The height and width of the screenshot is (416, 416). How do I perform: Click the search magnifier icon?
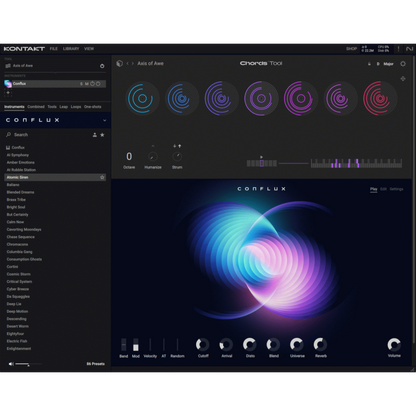tap(8, 135)
